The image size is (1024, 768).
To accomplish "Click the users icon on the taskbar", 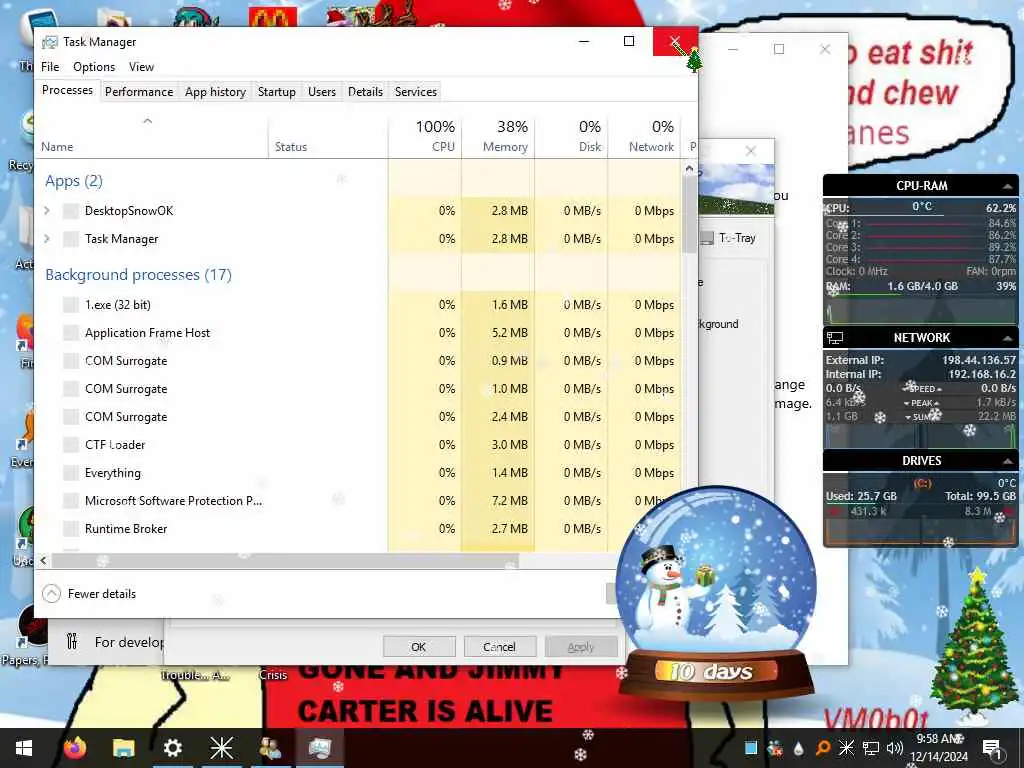I will [x=270, y=748].
